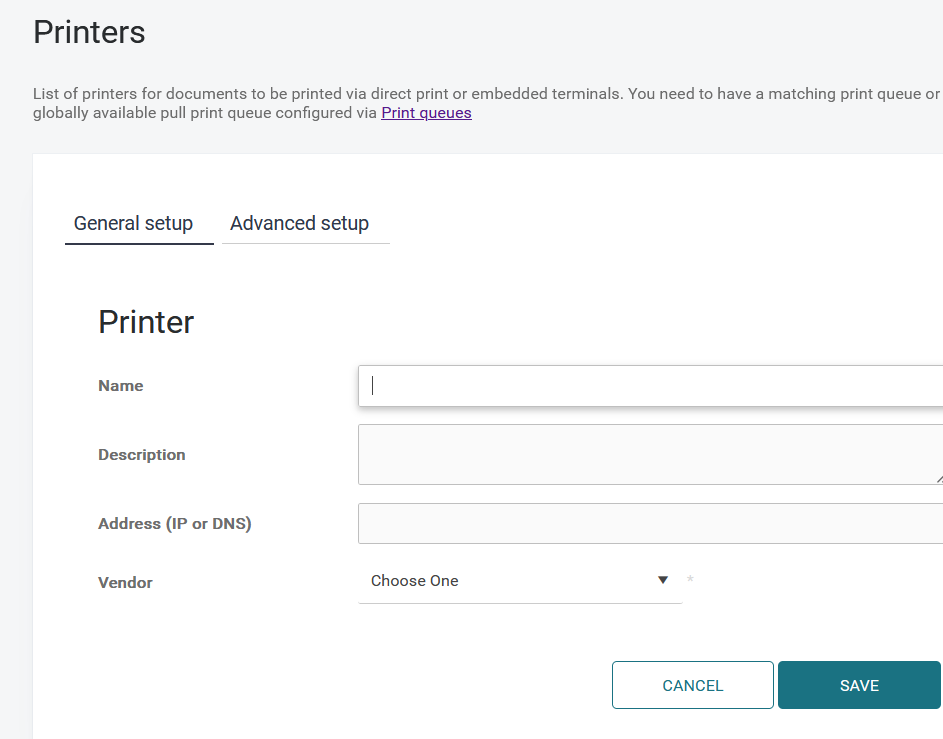
Task: Click the Name field label
Action: click(121, 386)
